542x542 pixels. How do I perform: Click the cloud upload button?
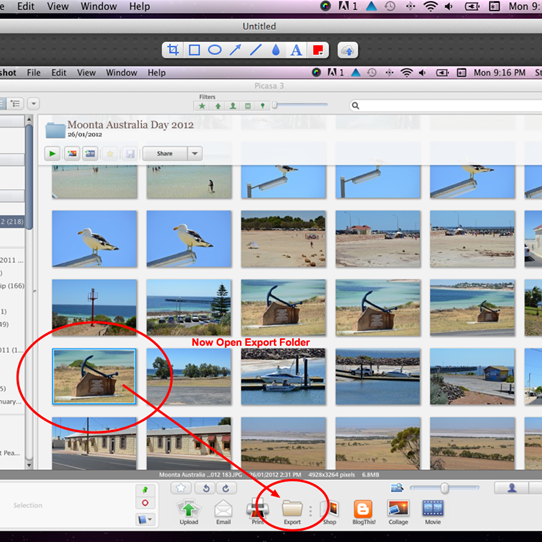point(348,50)
